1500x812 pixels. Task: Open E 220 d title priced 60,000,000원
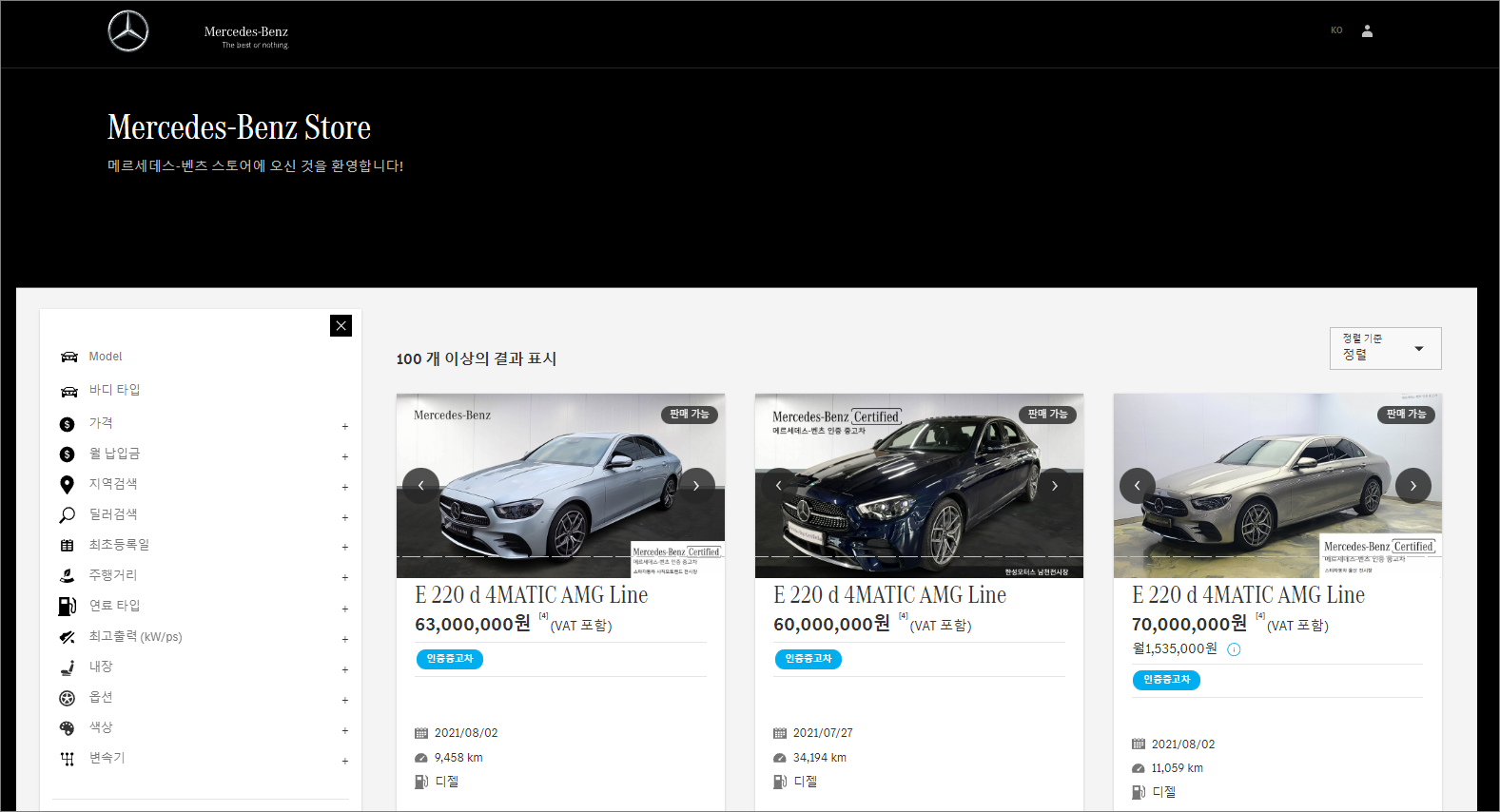[890, 595]
